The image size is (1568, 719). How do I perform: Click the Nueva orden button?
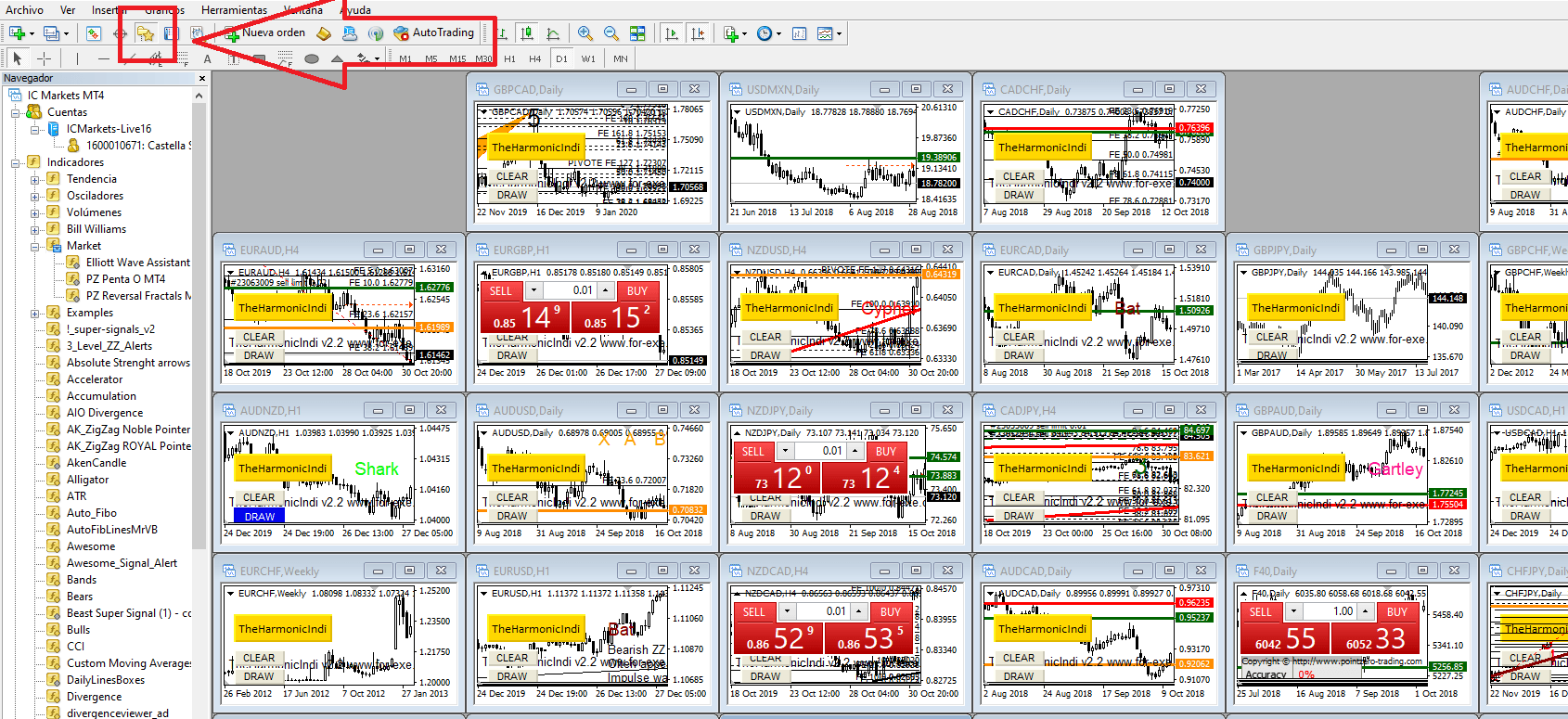(x=265, y=33)
